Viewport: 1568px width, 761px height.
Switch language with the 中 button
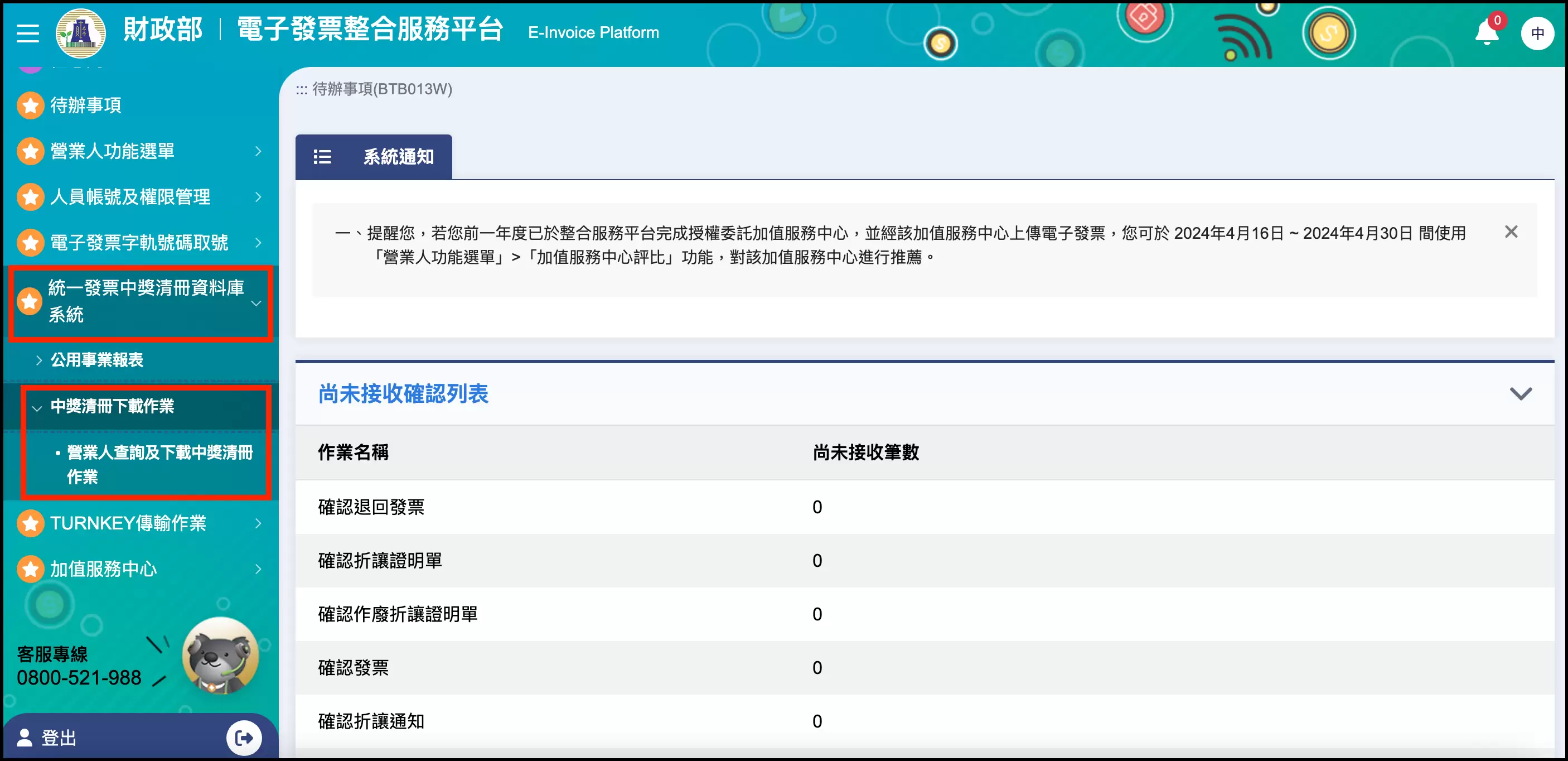coord(1537,33)
